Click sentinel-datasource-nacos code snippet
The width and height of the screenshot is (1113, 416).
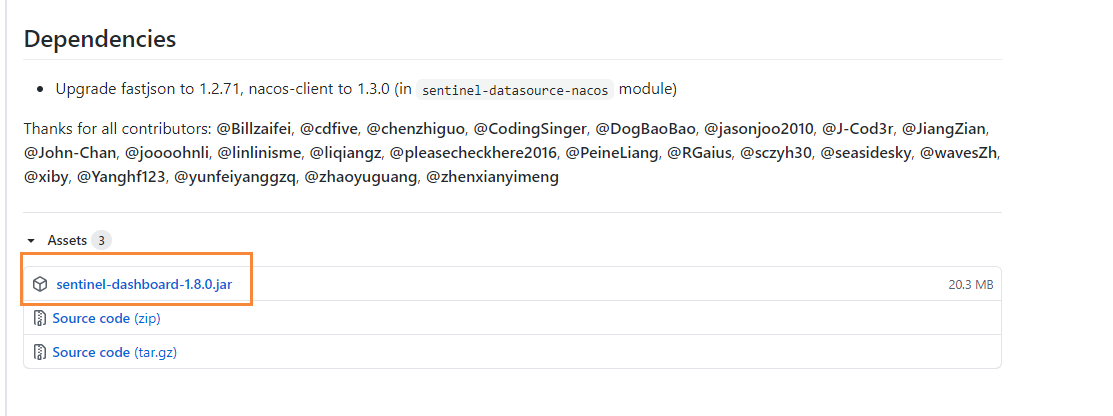pyautogui.click(x=515, y=89)
